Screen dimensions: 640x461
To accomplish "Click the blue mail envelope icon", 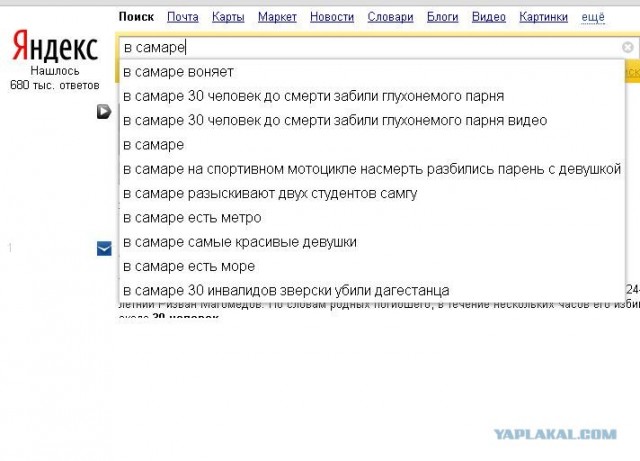I will [104, 248].
